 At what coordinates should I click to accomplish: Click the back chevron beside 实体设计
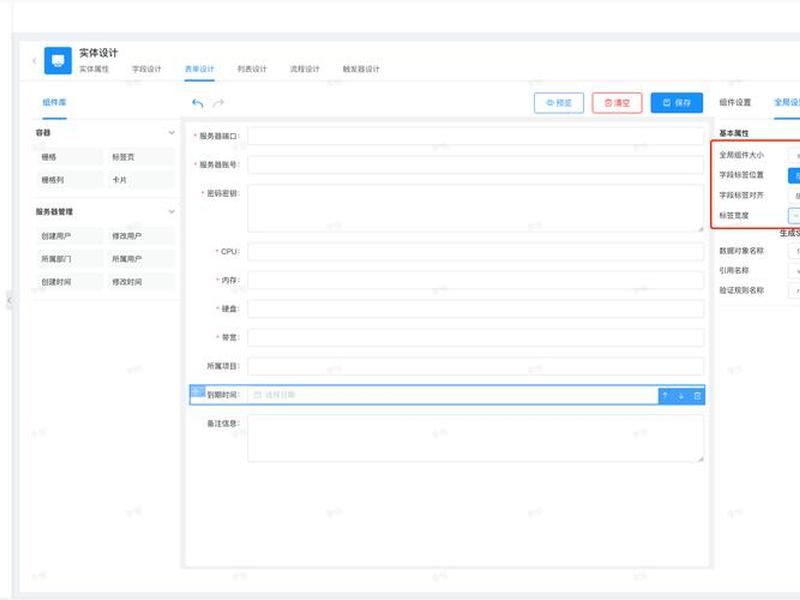pos(34,61)
